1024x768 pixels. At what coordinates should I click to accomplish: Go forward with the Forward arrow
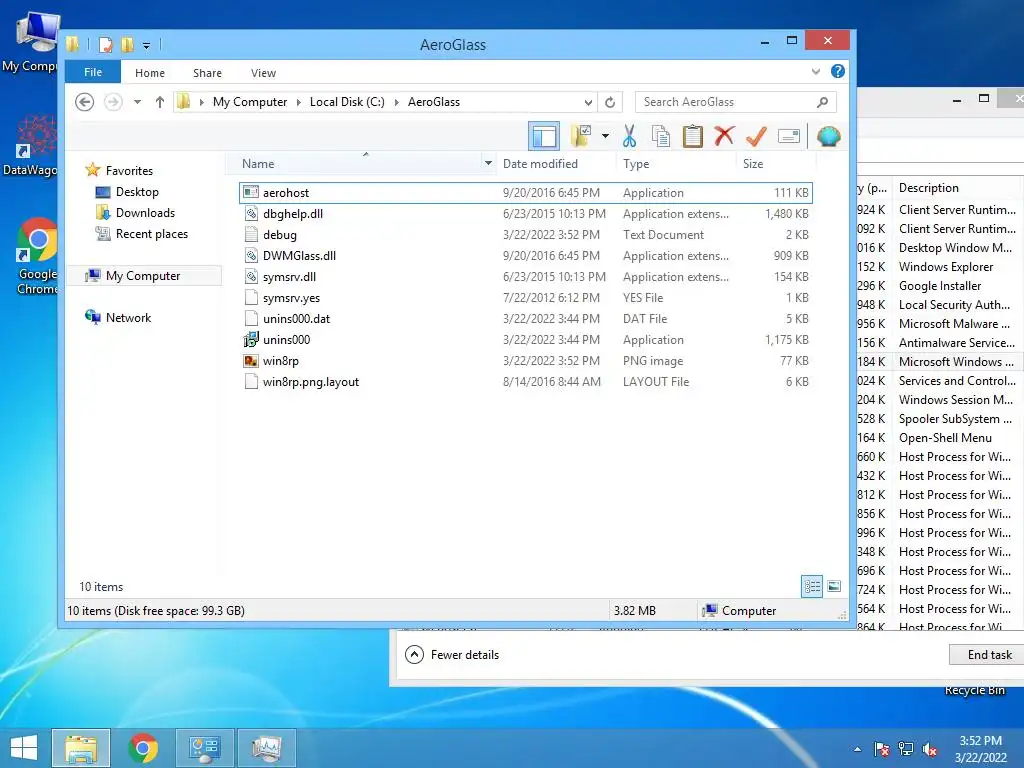113,102
